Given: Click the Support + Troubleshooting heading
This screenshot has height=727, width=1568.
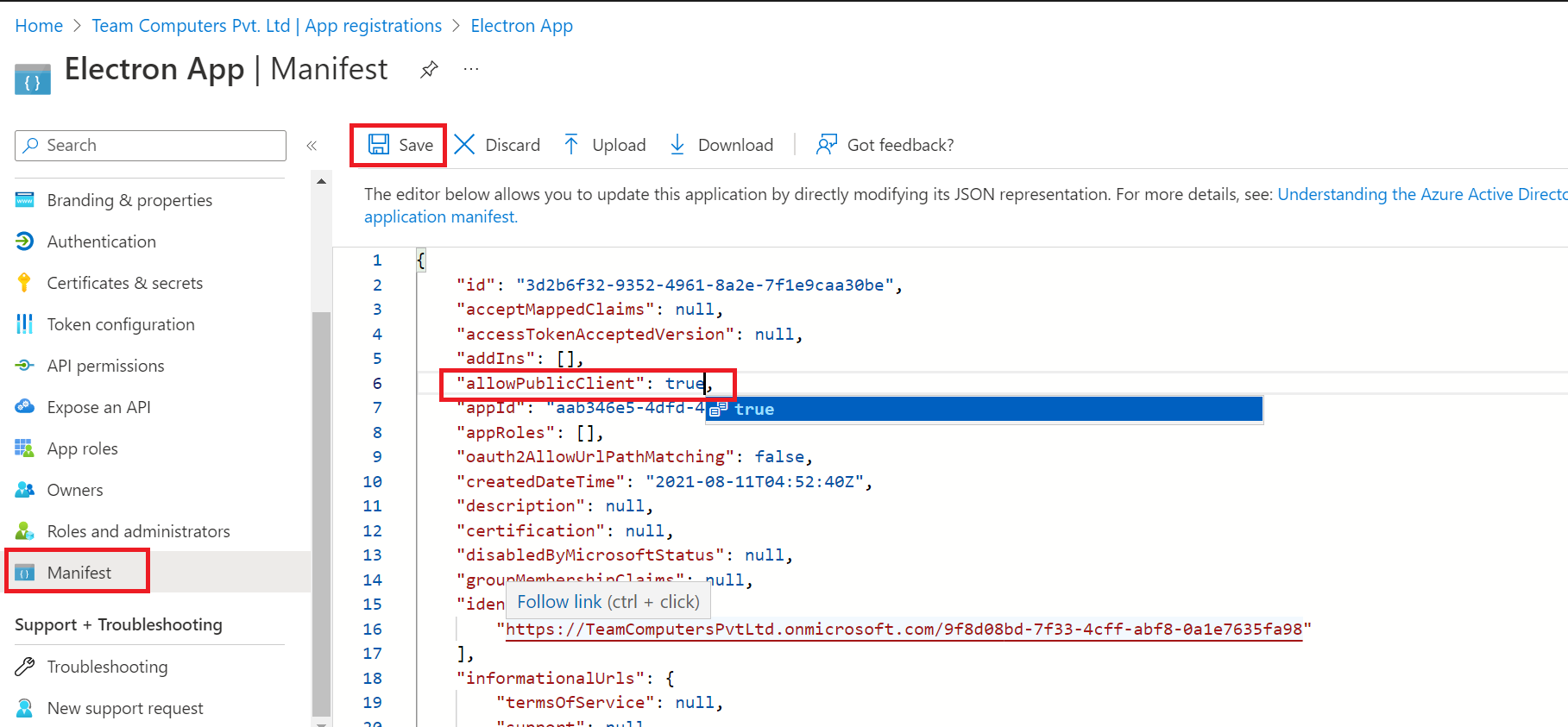Looking at the screenshot, I should click(118, 624).
